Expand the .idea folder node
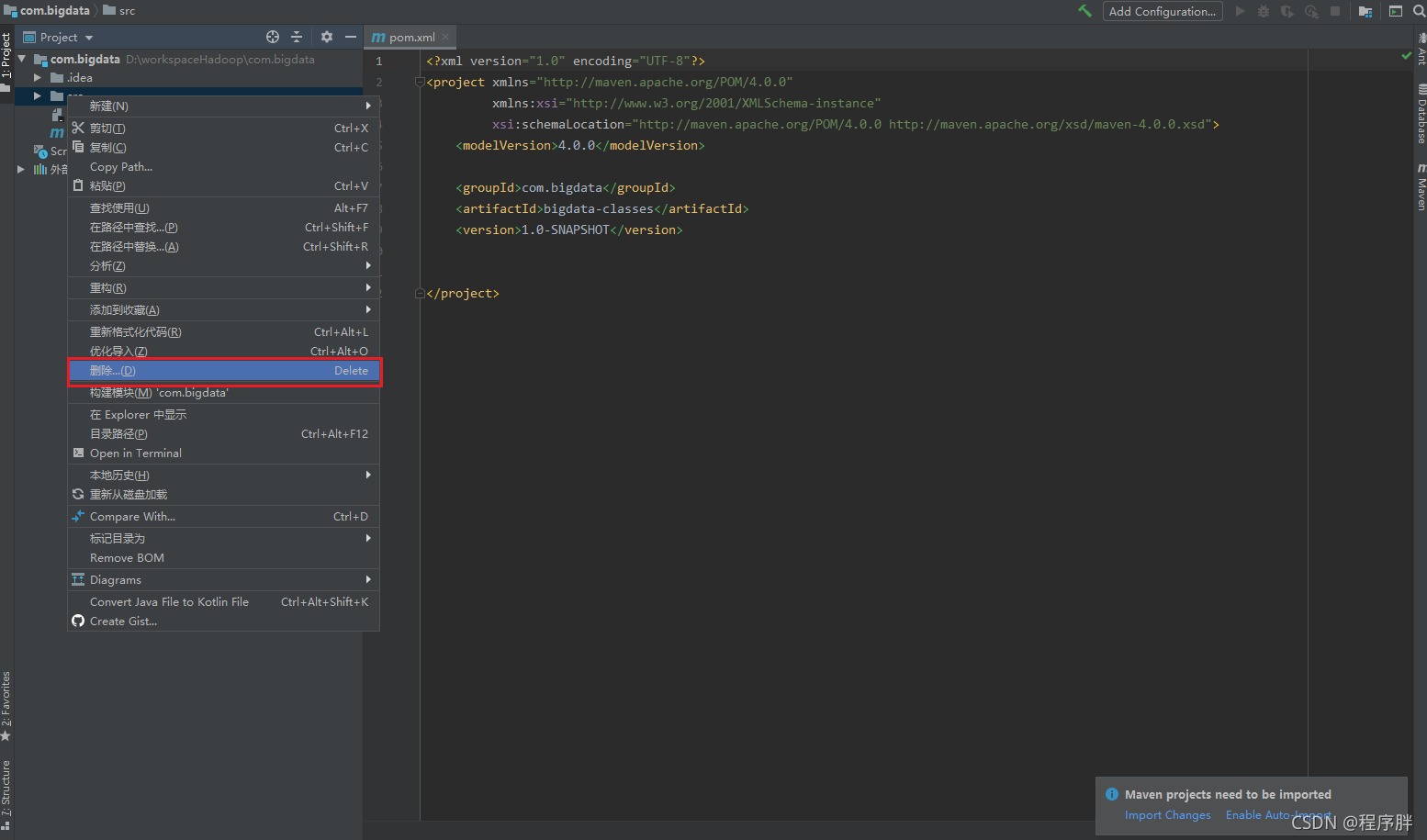The image size is (1427, 840). (38, 78)
